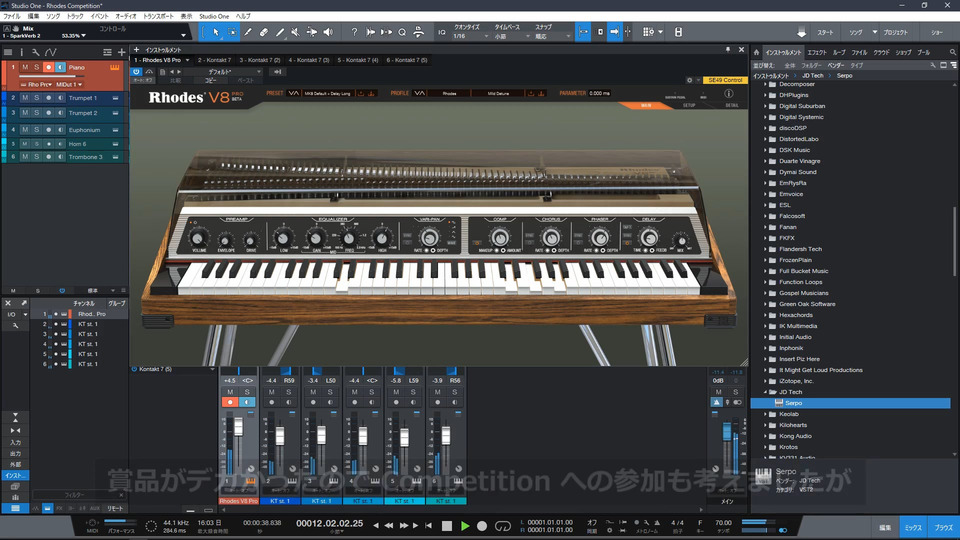Click the Record transport button
The width and height of the screenshot is (960, 540).
tap(482, 525)
